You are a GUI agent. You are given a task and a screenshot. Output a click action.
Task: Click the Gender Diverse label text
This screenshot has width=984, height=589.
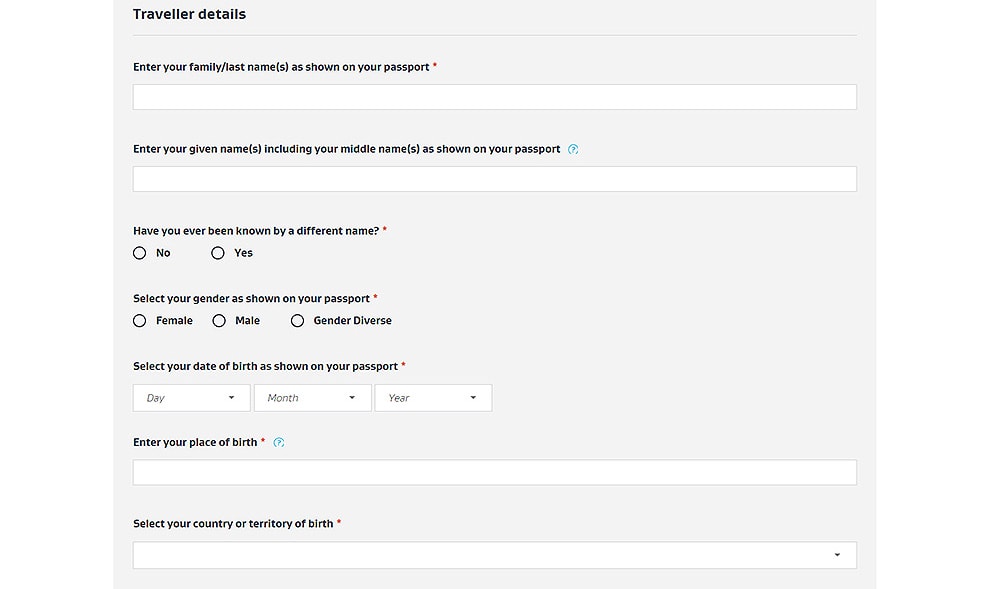(353, 321)
